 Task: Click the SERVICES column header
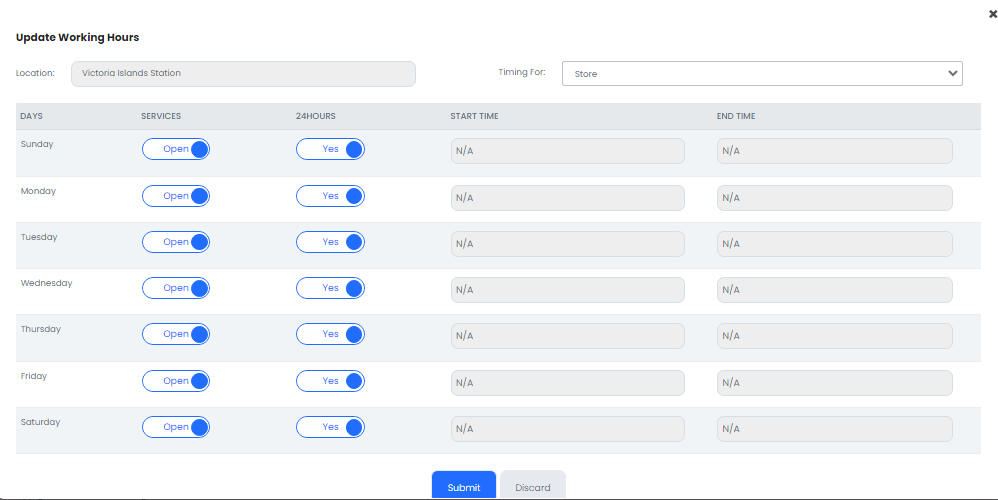[161, 116]
